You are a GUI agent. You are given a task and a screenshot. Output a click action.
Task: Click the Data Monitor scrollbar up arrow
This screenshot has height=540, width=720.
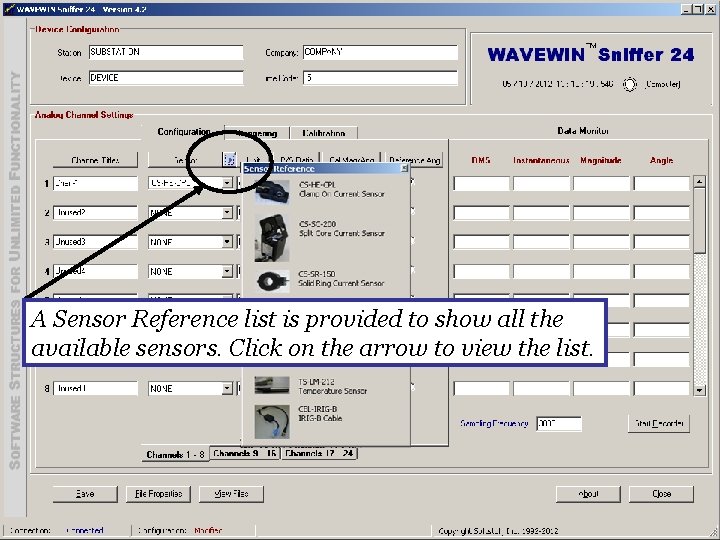tap(699, 181)
